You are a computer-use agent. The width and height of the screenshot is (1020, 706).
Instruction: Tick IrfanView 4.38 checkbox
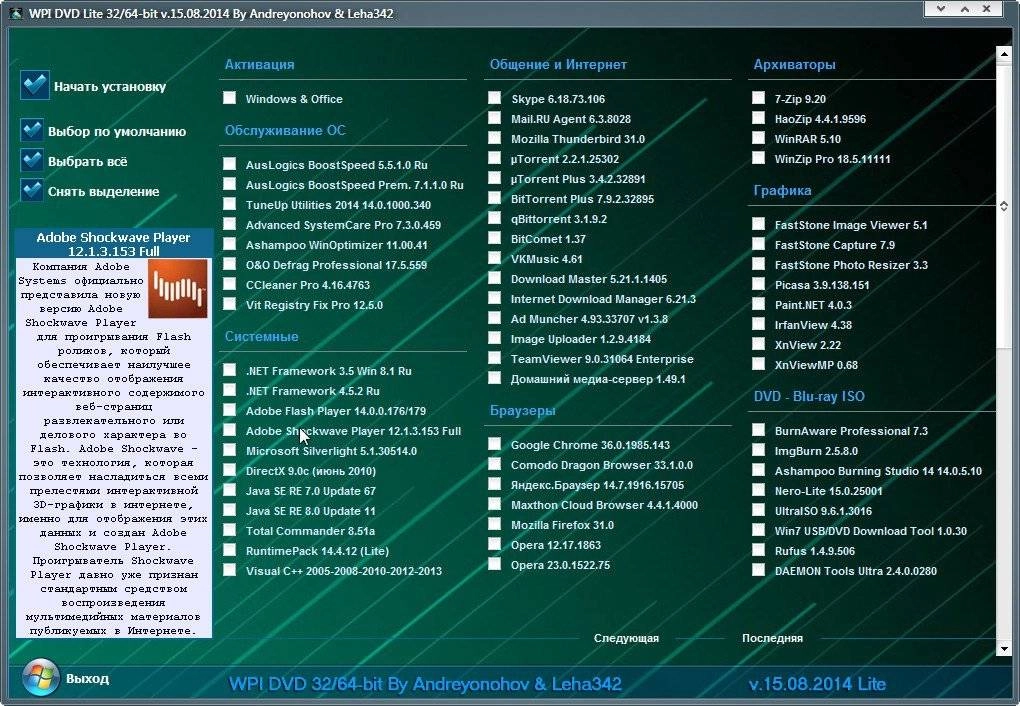(x=758, y=324)
